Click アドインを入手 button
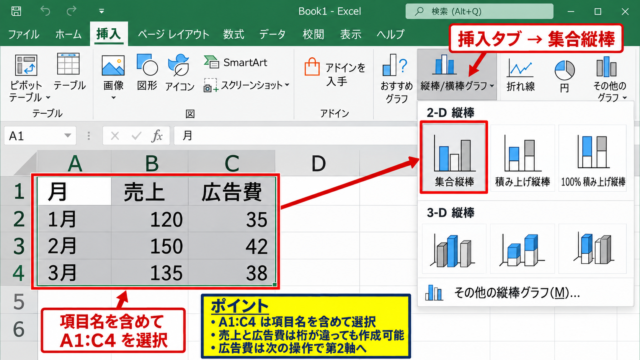The image size is (640, 360). pyautogui.click(x=335, y=73)
